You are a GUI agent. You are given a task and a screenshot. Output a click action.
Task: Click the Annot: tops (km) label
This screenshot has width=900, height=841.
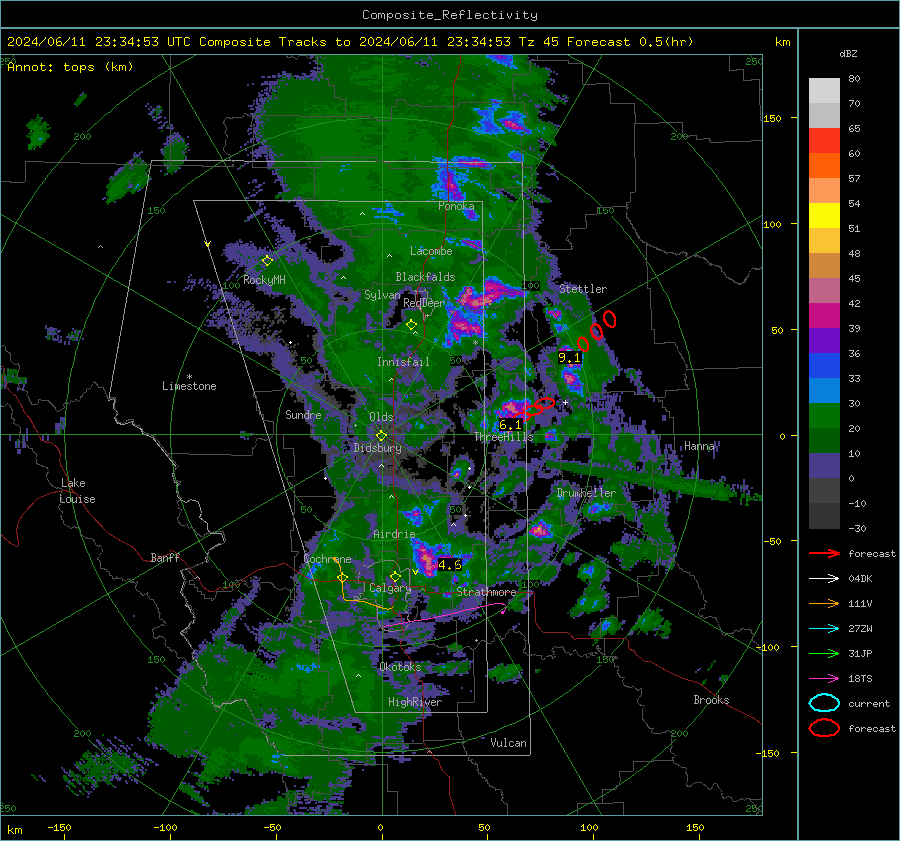70,67
